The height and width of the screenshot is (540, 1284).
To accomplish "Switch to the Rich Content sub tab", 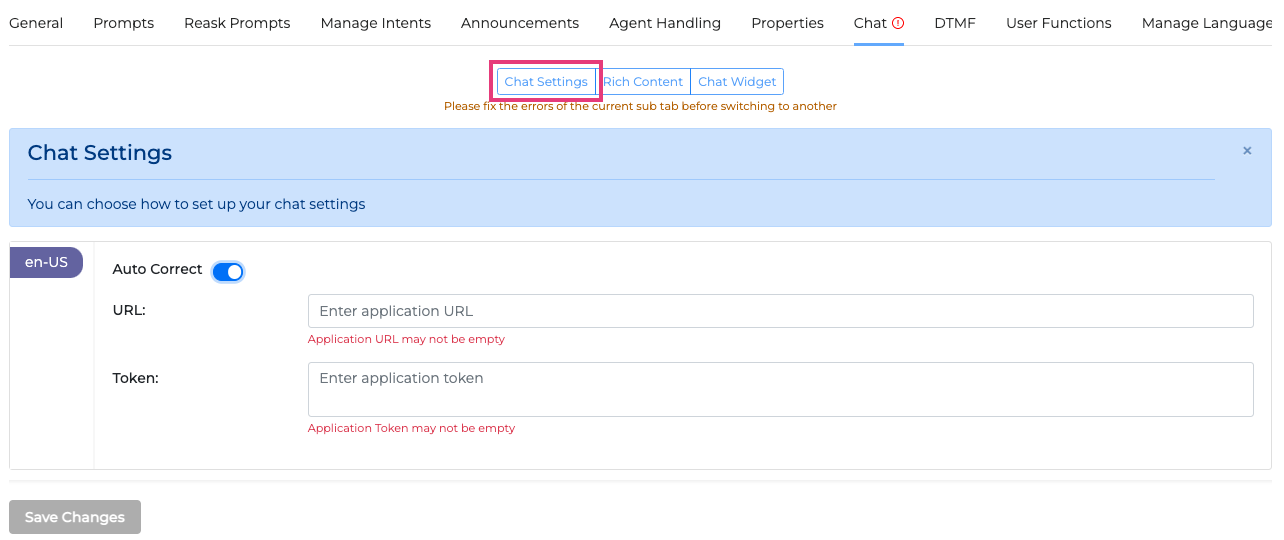I will point(643,82).
